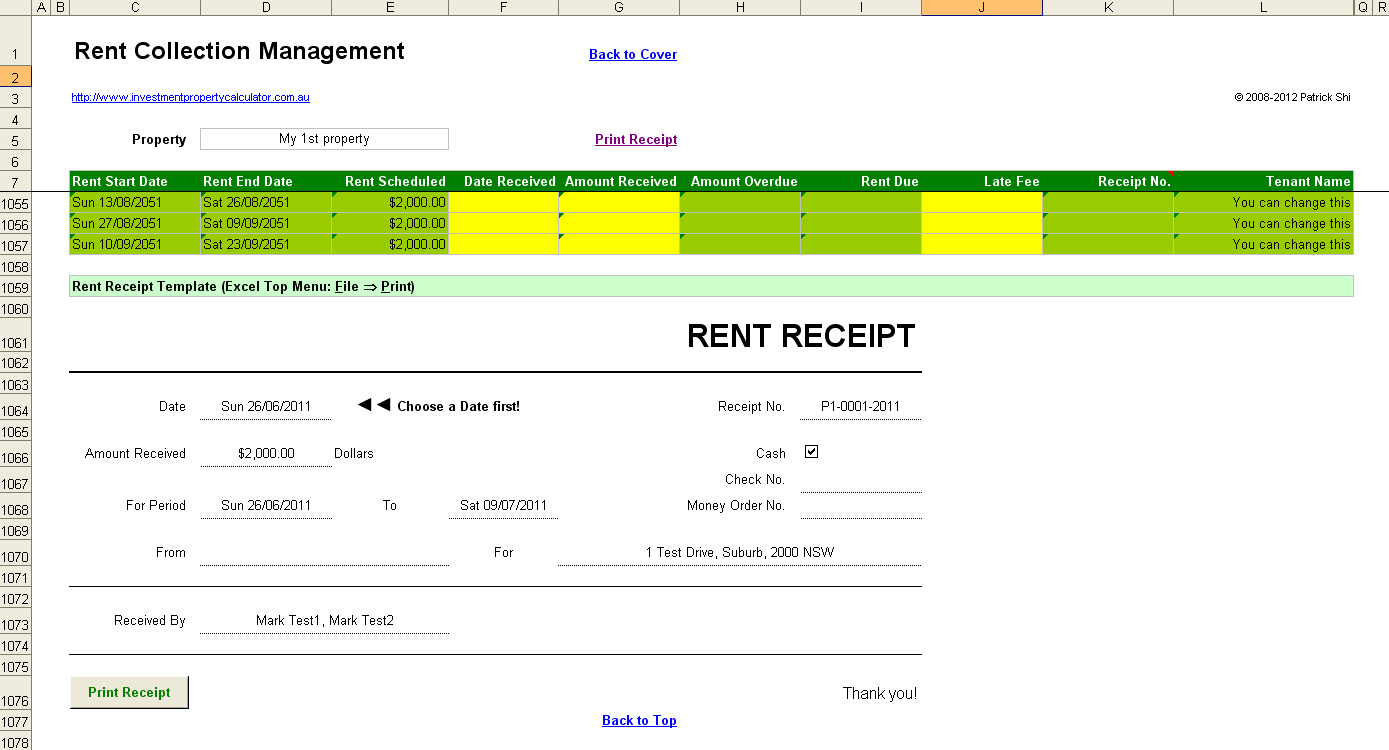Select Rent Scheduled cell in row 1055
This screenshot has width=1389, height=750.
[390, 203]
